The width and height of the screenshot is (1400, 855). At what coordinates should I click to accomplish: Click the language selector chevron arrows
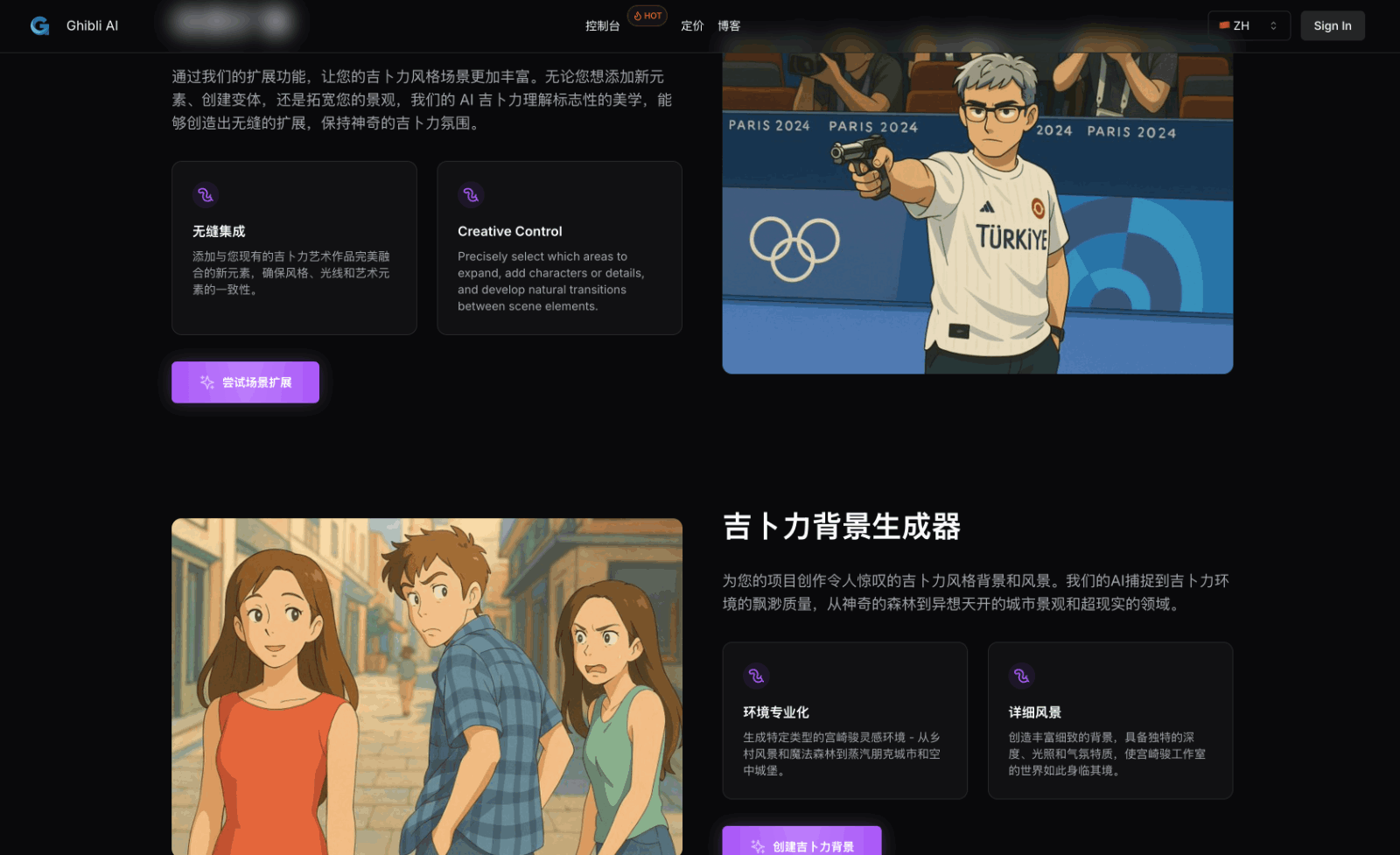pos(1273,26)
